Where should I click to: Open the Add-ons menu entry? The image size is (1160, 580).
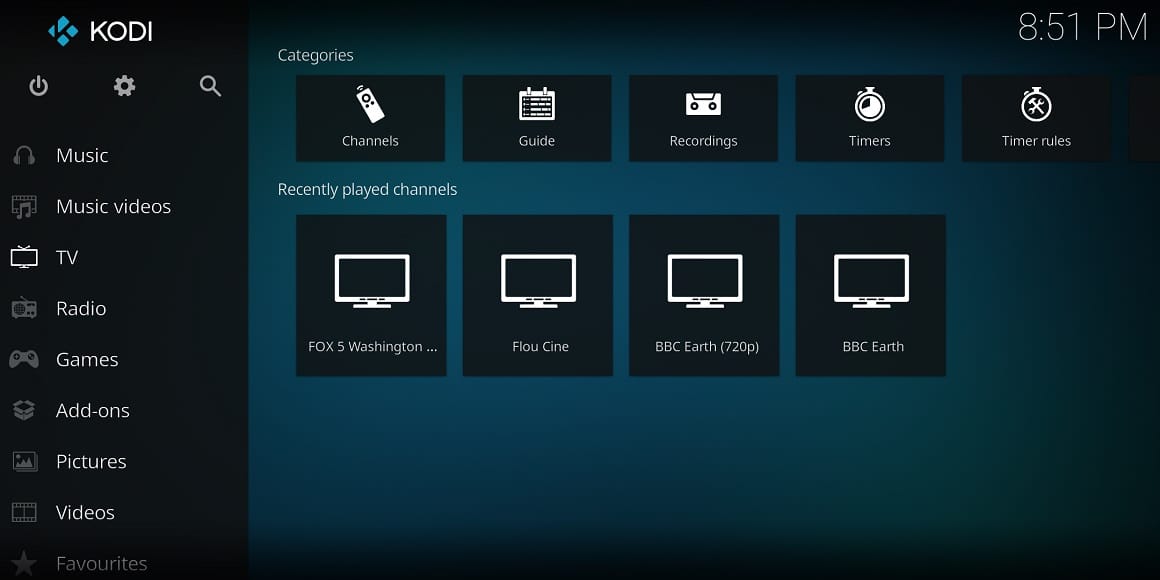click(x=93, y=410)
